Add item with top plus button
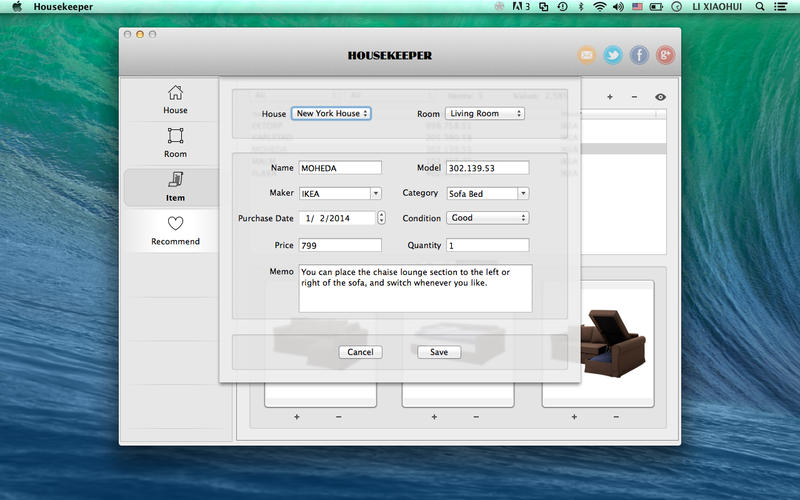 coord(610,97)
